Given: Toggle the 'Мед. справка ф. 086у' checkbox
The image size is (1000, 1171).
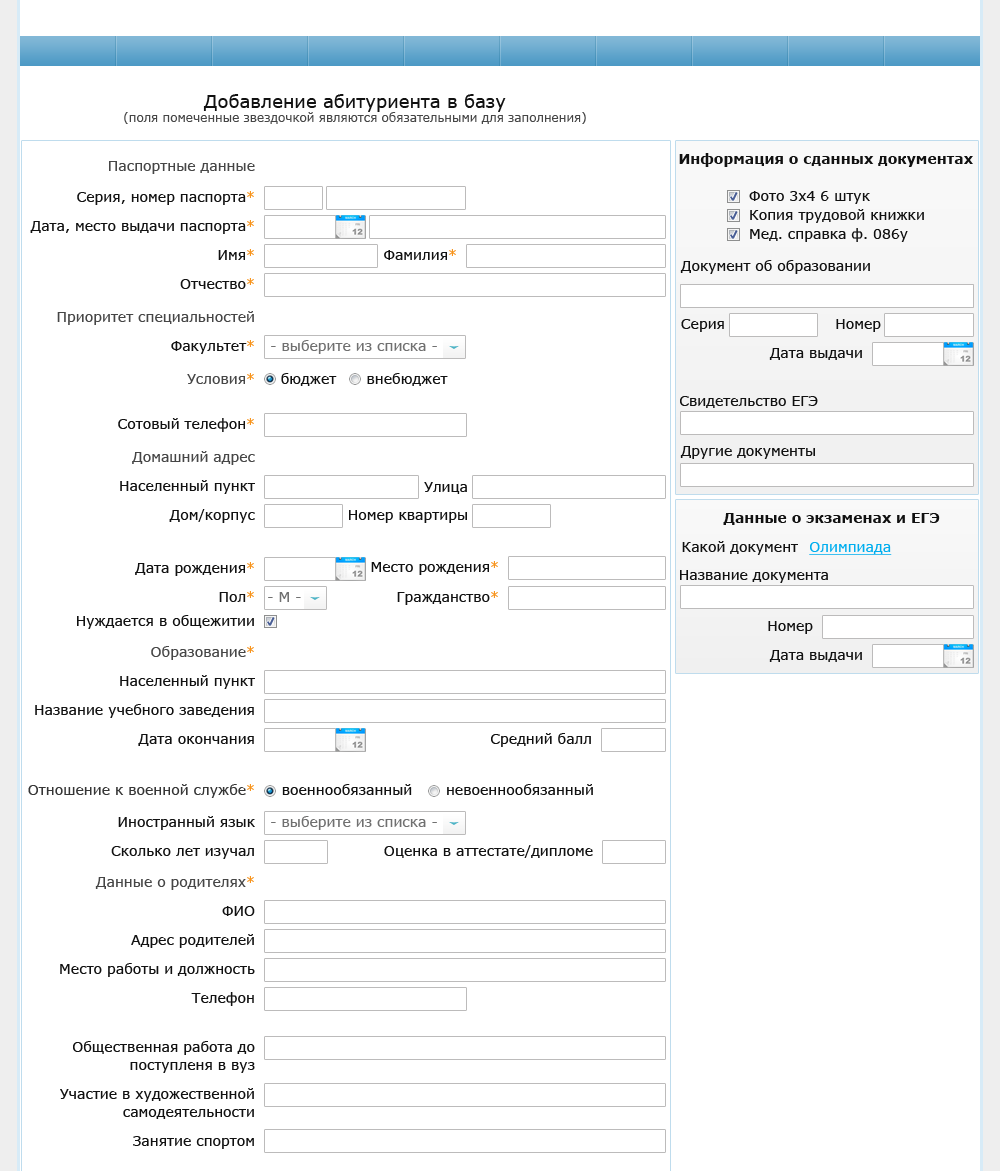Looking at the screenshot, I should [x=734, y=234].
